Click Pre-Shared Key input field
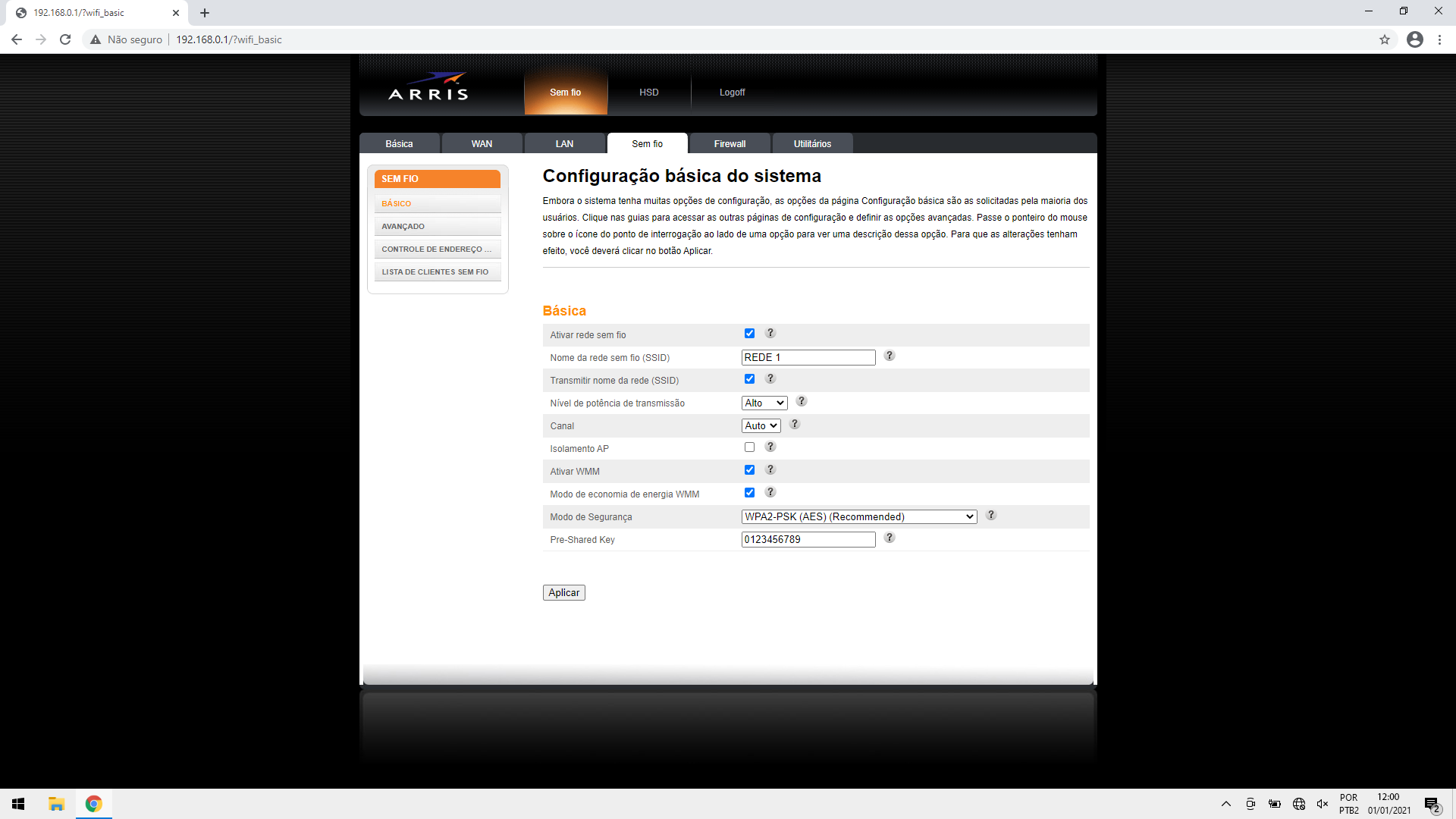Image resolution: width=1456 pixels, height=819 pixels. coord(808,539)
